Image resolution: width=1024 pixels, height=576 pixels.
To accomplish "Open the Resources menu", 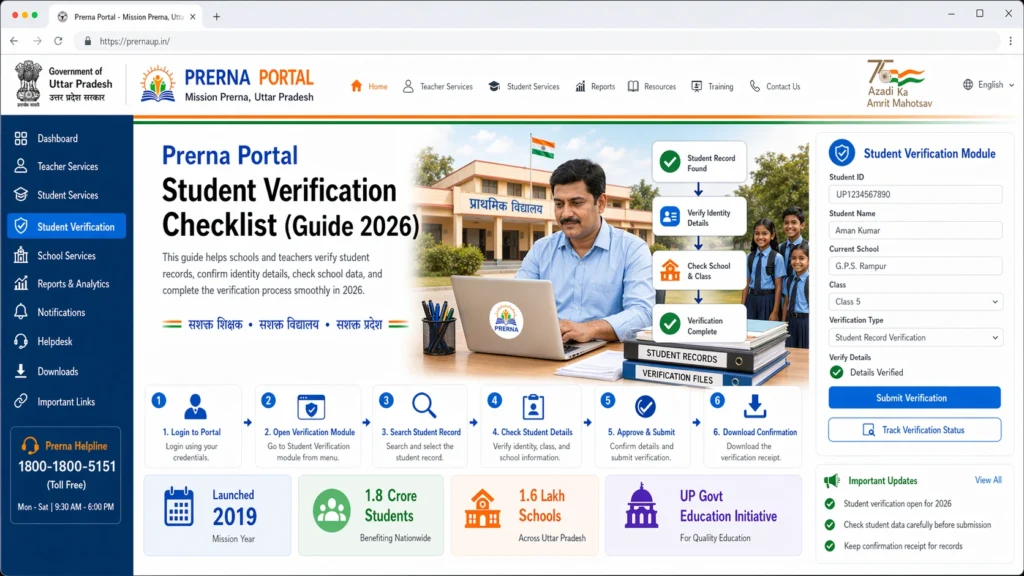I will [652, 86].
